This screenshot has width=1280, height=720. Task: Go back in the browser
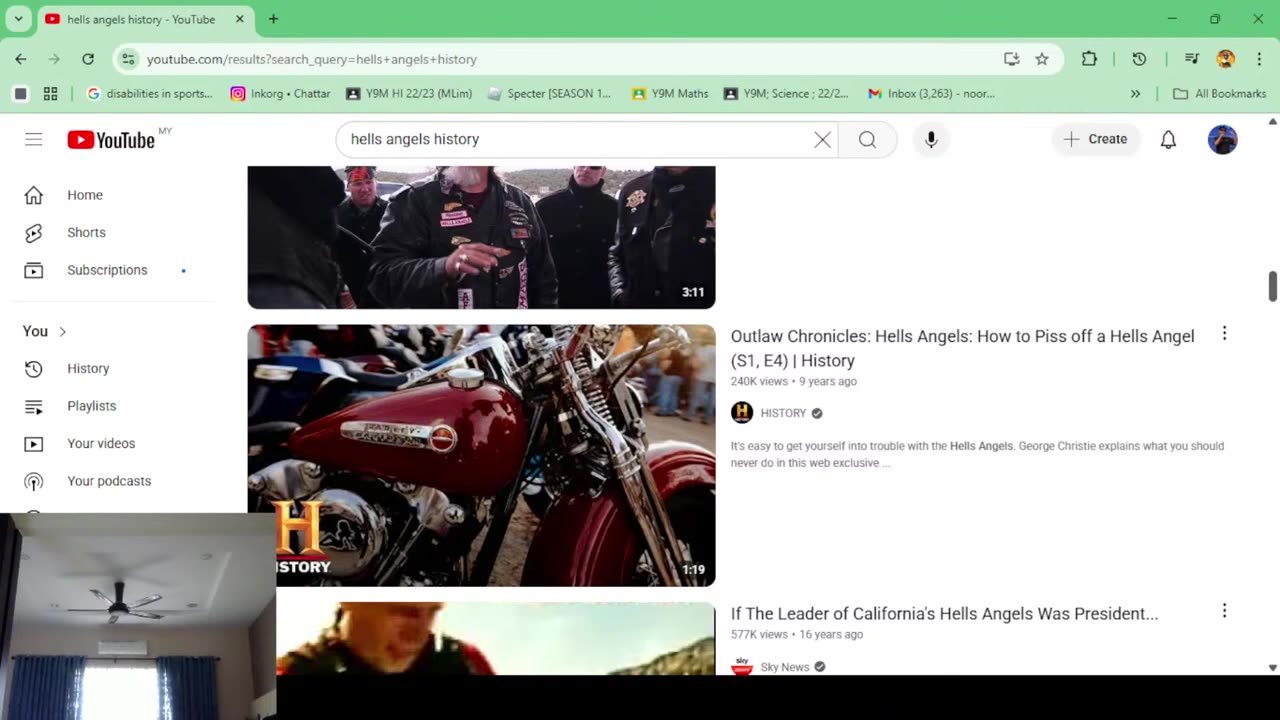[21, 59]
